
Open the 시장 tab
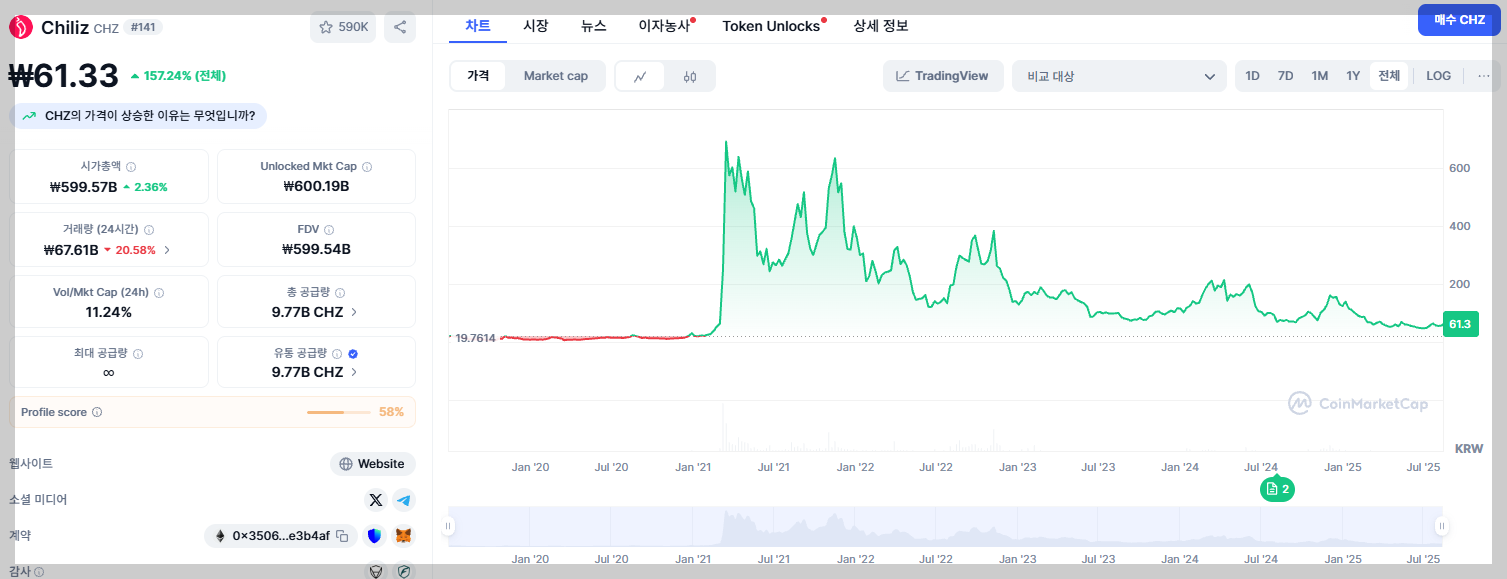click(536, 26)
